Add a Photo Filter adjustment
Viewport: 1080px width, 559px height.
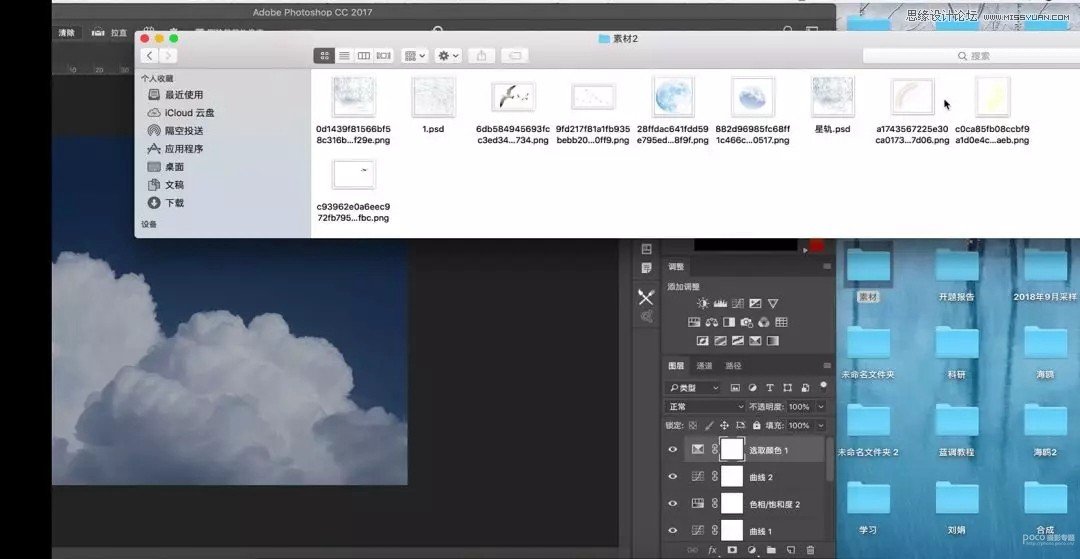[x=747, y=322]
